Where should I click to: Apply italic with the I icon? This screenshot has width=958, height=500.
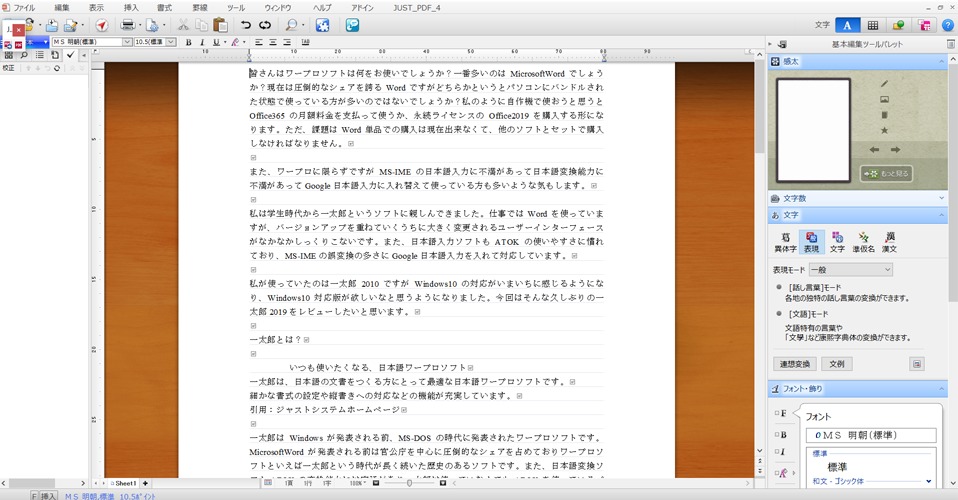[202, 42]
